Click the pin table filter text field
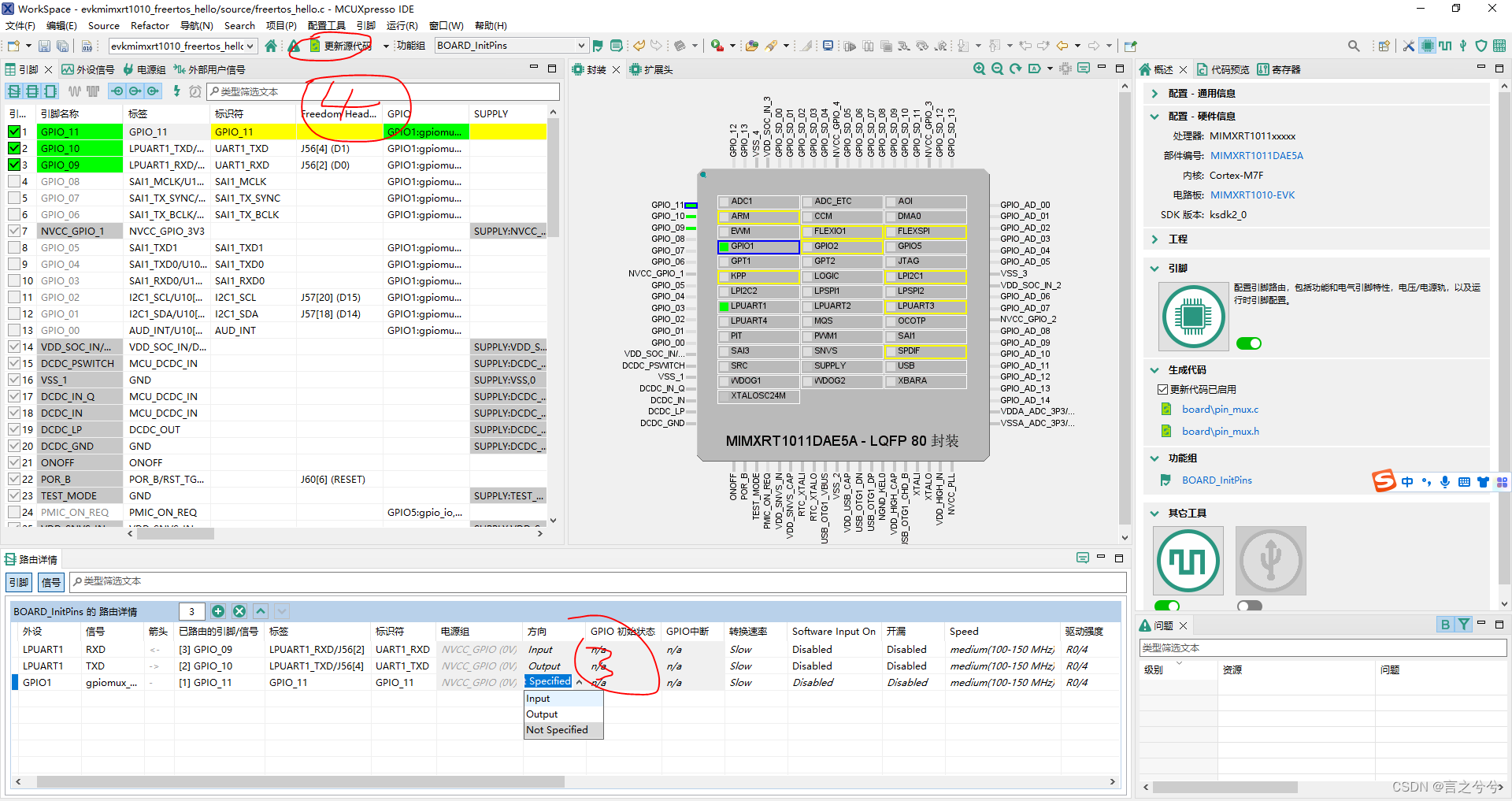The height and width of the screenshot is (801, 1512). [x=384, y=91]
